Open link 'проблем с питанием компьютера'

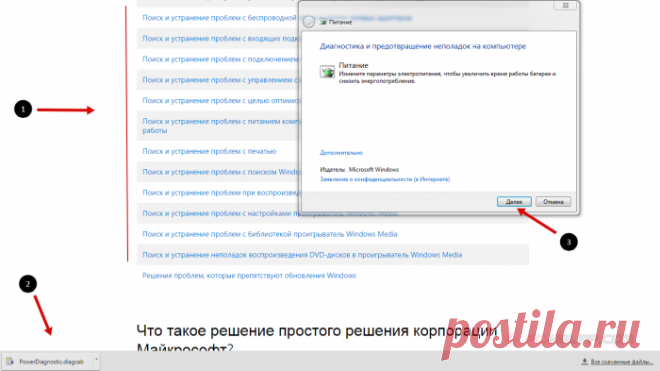tap(220, 125)
